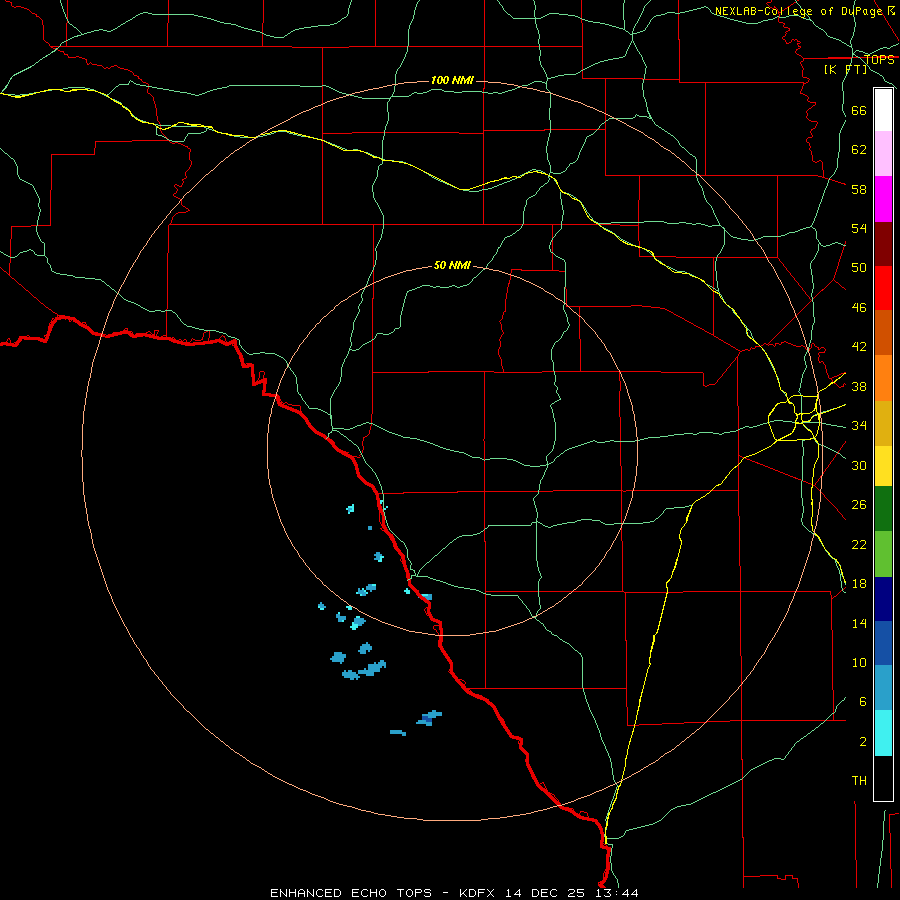Click the dark green legend swatch

(x=883, y=509)
